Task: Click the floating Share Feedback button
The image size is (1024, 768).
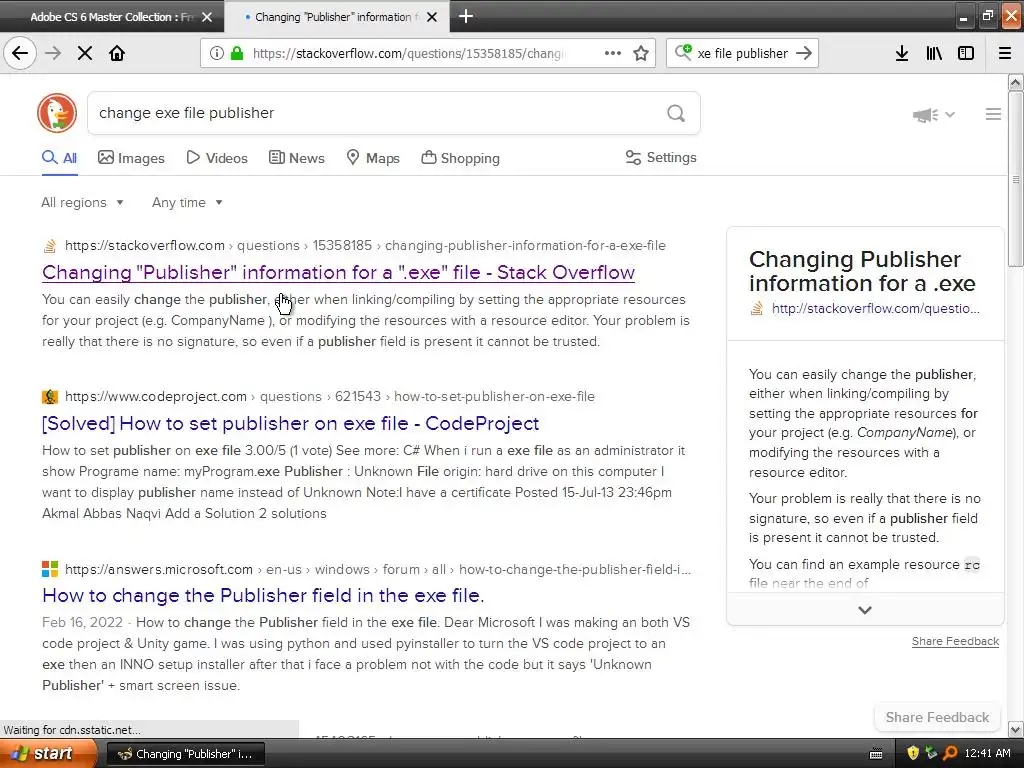Action: pos(937,717)
